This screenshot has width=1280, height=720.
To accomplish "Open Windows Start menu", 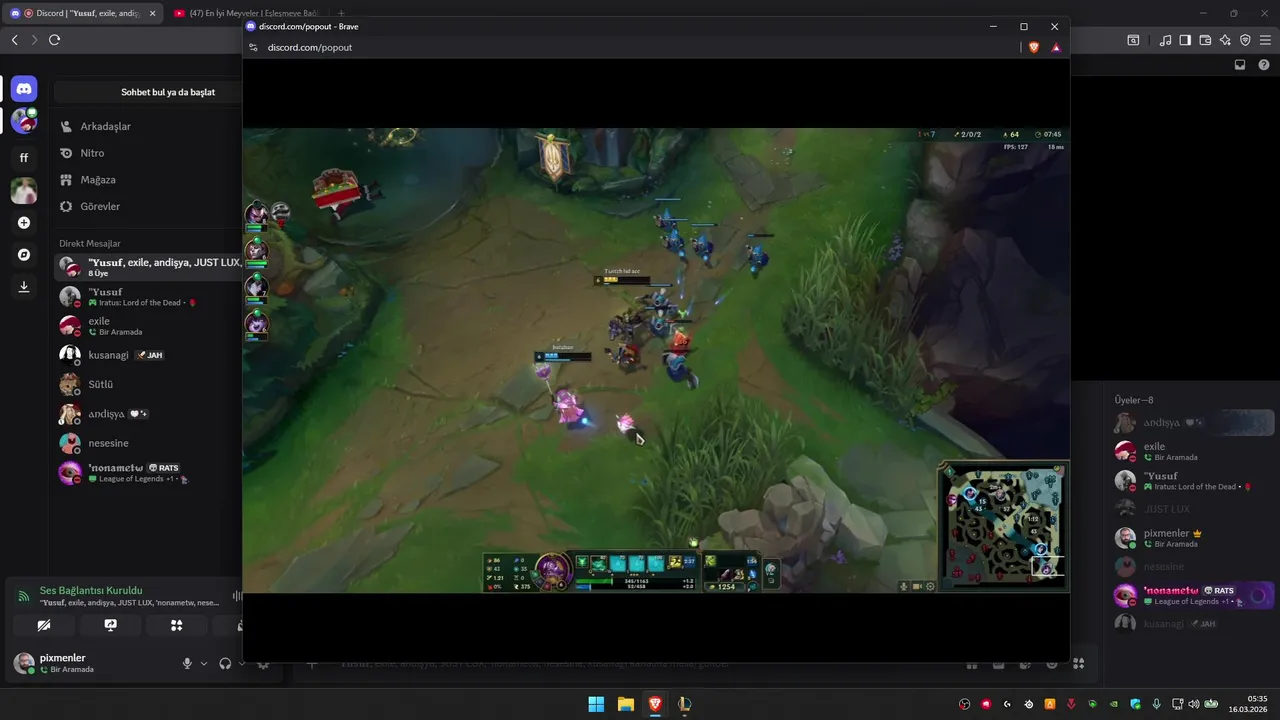I will (596, 704).
